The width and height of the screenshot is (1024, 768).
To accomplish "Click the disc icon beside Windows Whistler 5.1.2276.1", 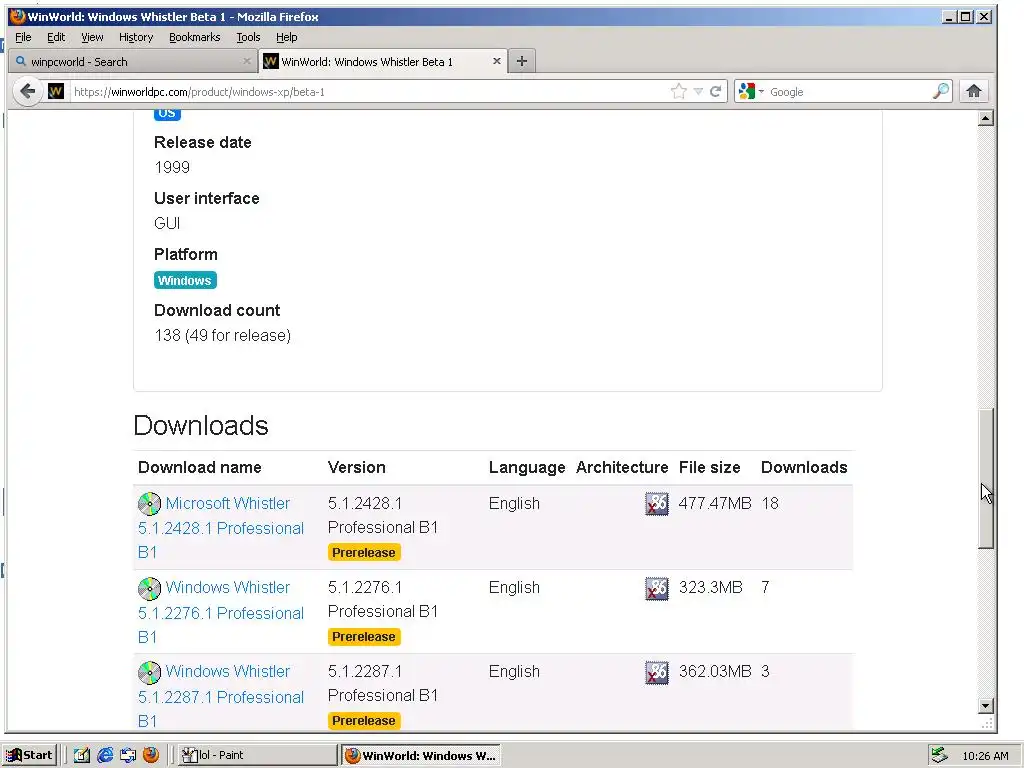I will (150, 588).
